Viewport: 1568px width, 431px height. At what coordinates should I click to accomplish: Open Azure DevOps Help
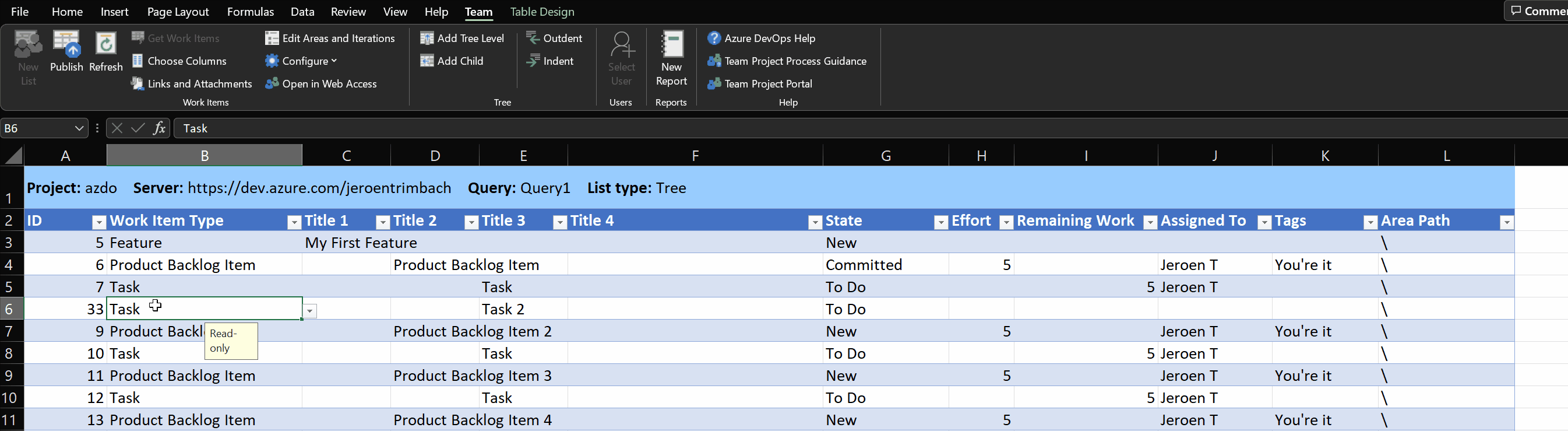point(761,38)
